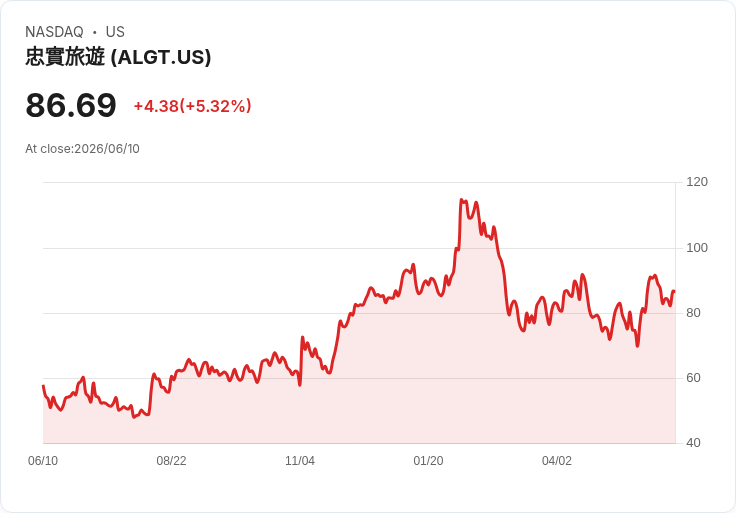Click the current price 86.69
This screenshot has height=513, width=736.
point(71,105)
